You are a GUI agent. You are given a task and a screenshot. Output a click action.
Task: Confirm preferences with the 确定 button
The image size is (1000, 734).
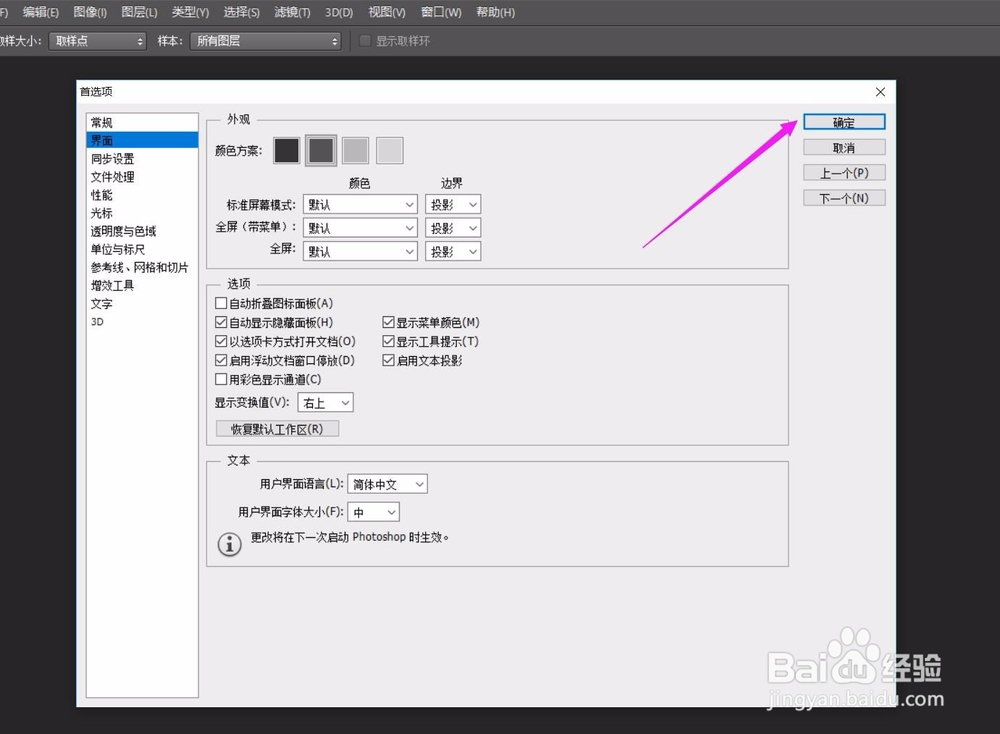click(x=843, y=121)
